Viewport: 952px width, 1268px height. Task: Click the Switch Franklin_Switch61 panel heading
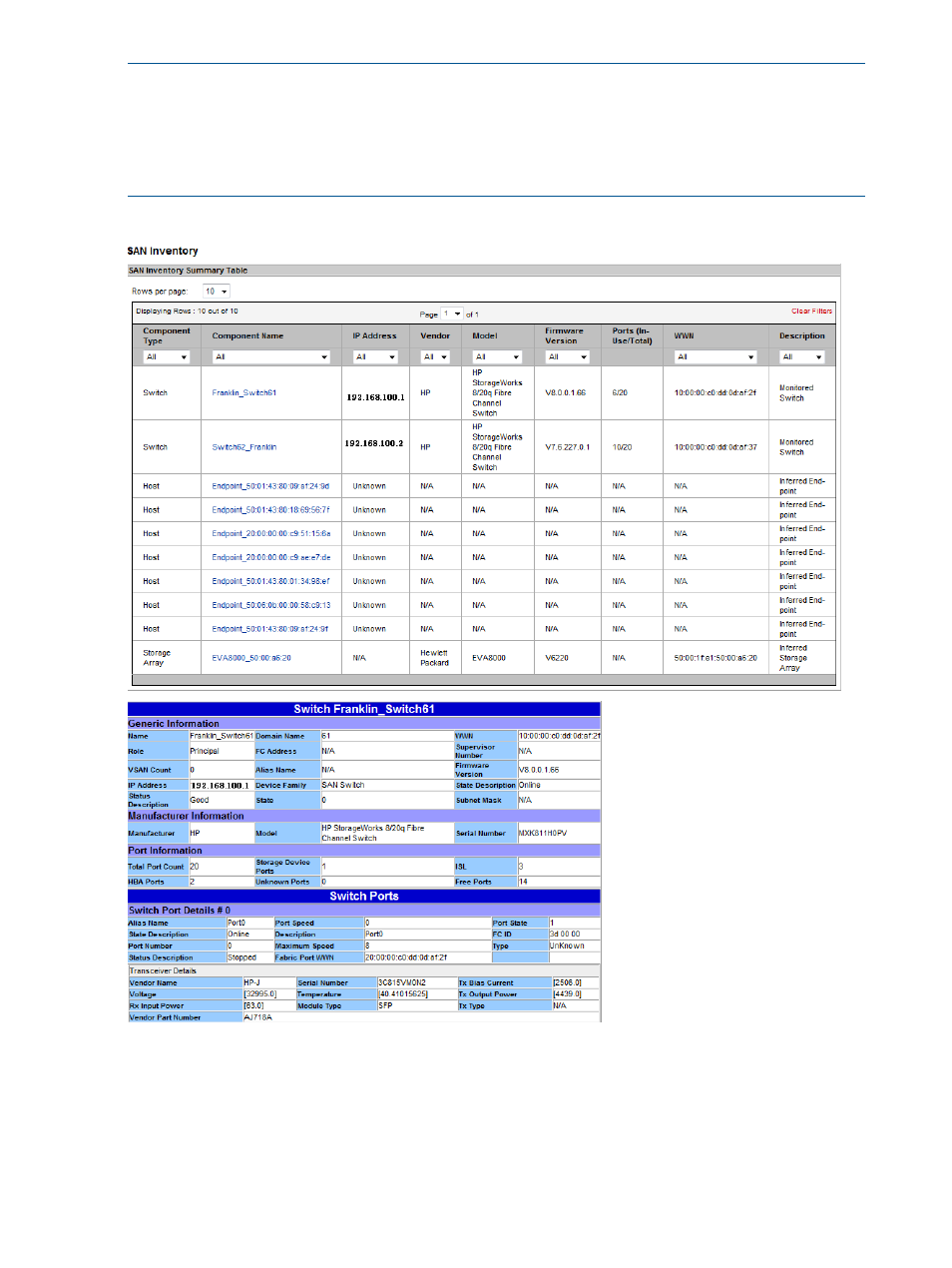[x=364, y=709]
